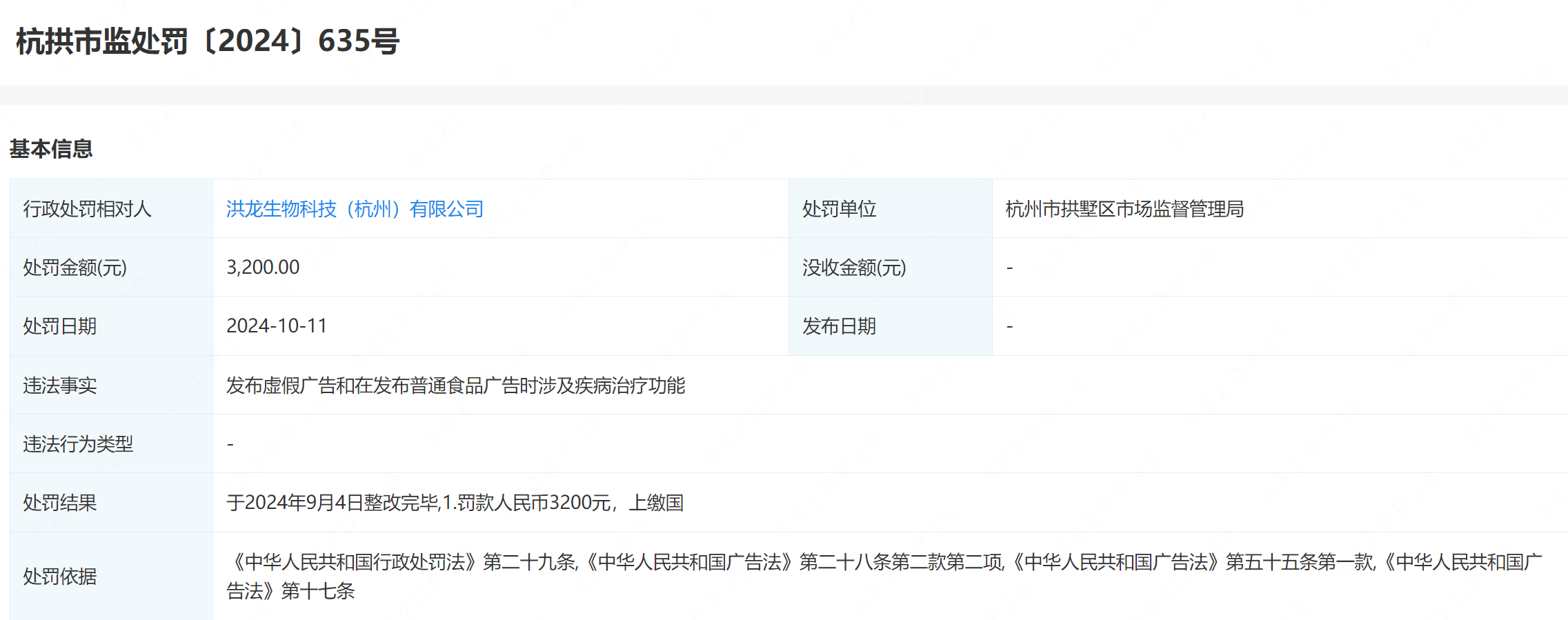Click the page title 杭拱市监处罚〔2024〕635号
Image resolution: width=1568 pixels, height=620 pixels.
coord(208,41)
